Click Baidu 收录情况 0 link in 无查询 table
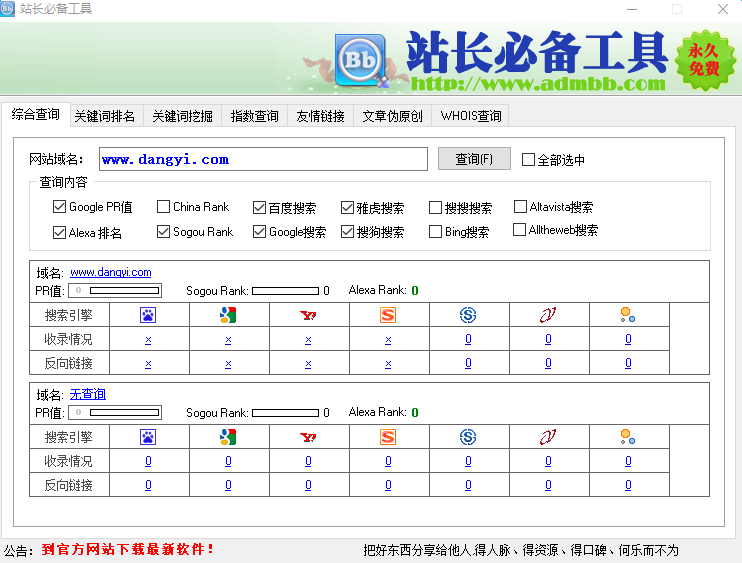Viewport: 742px width, 563px height. pyautogui.click(x=148, y=461)
